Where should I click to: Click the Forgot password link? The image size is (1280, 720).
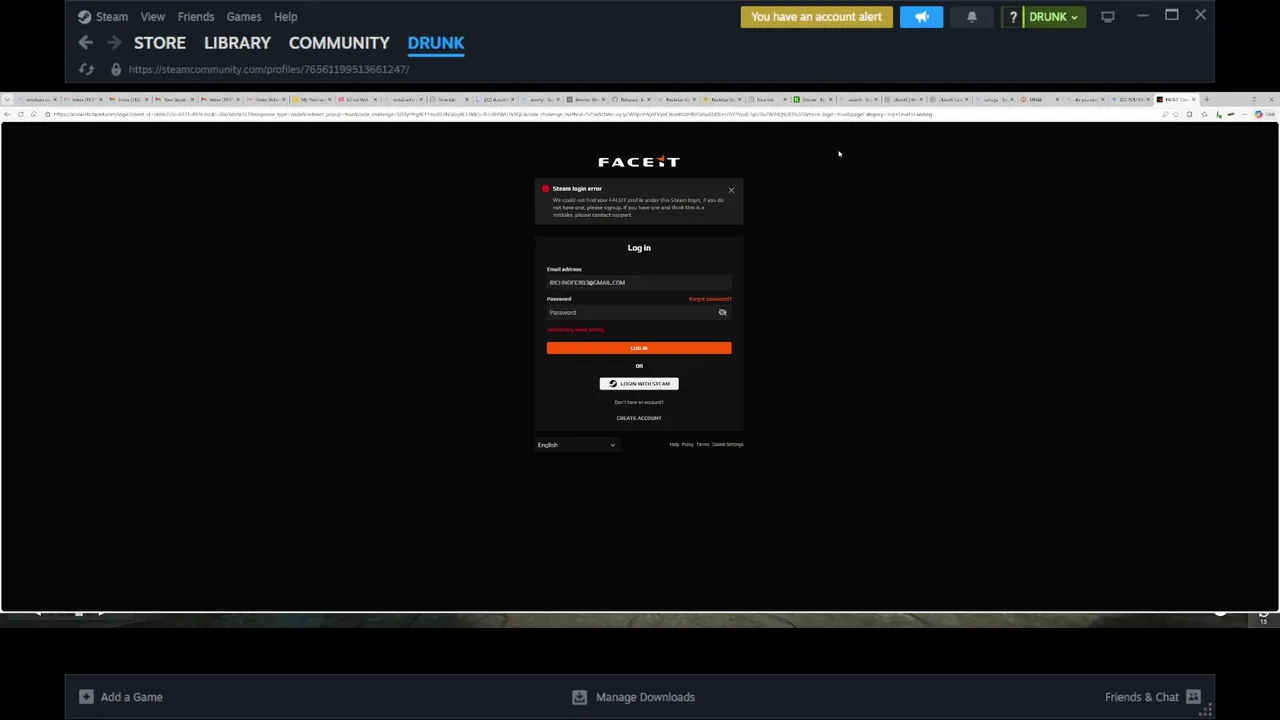click(x=710, y=299)
